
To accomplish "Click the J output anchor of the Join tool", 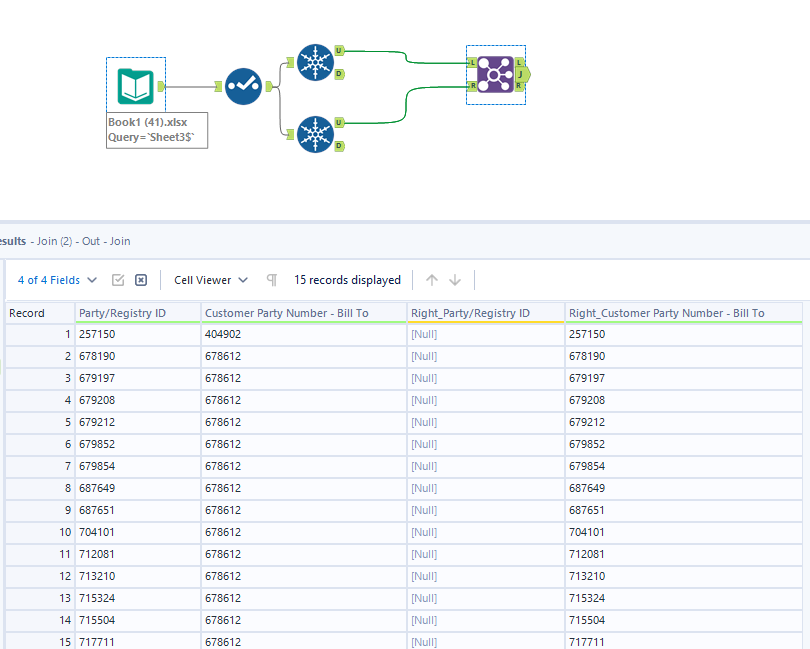I will tap(522, 74).
